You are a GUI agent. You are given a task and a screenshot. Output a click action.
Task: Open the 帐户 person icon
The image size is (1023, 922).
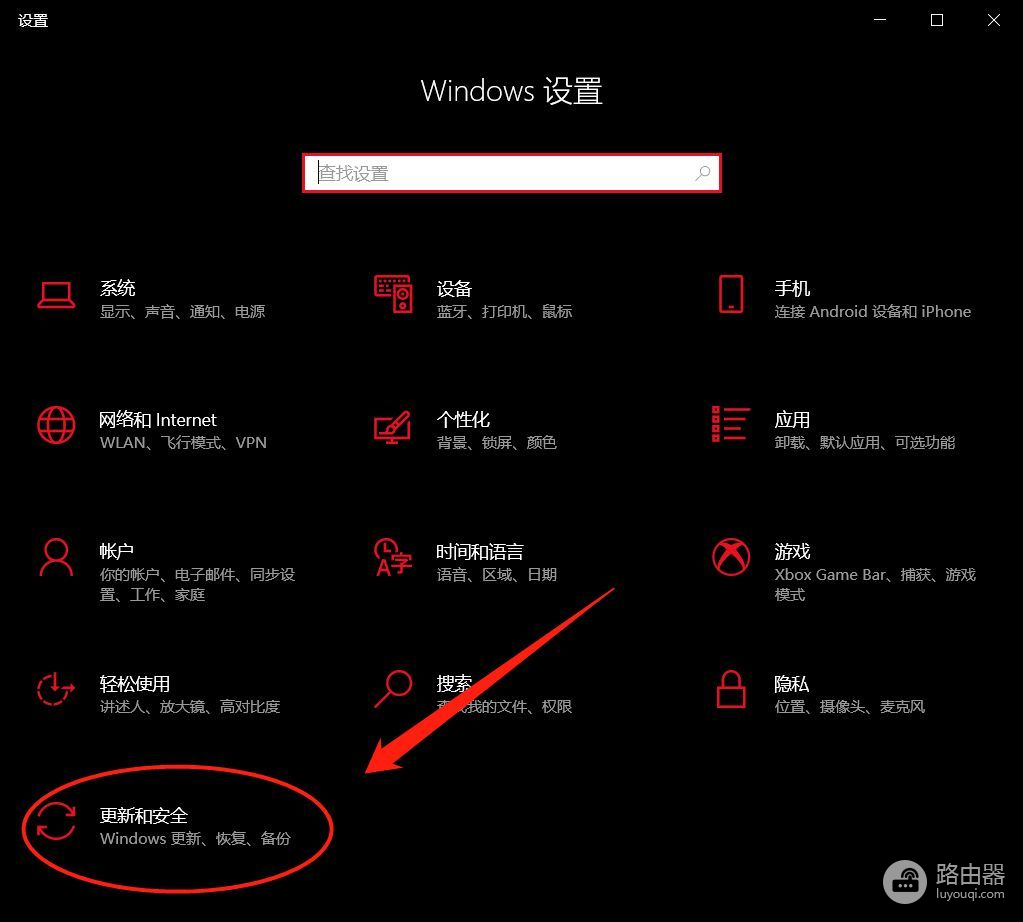click(56, 557)
